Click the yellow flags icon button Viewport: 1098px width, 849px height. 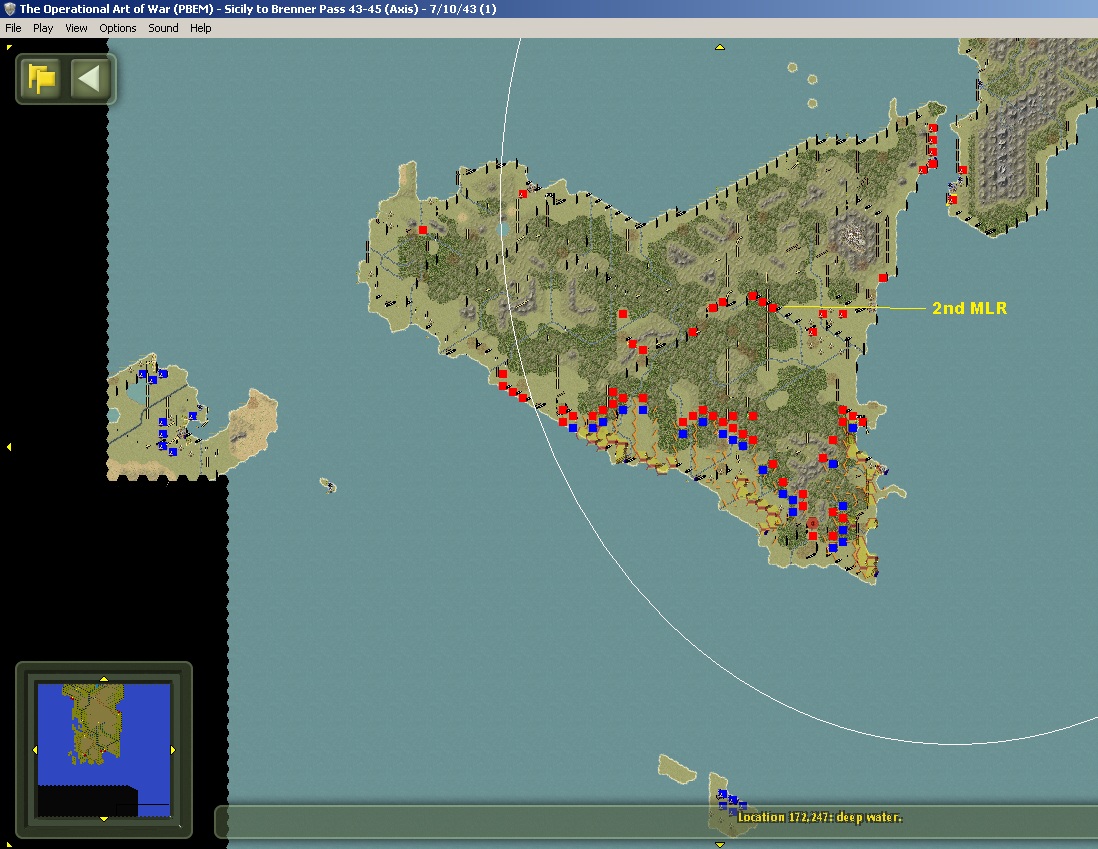tap(41, 78)
